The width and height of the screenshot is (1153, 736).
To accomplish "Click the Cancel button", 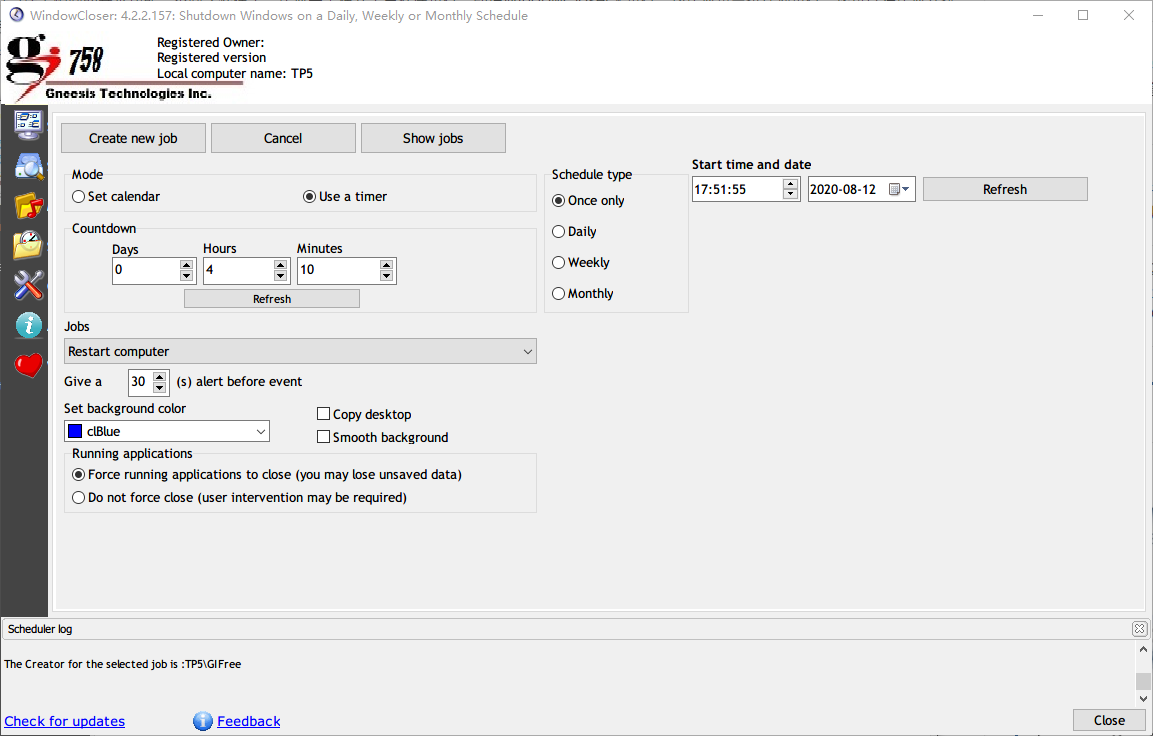I will point(283,138).
